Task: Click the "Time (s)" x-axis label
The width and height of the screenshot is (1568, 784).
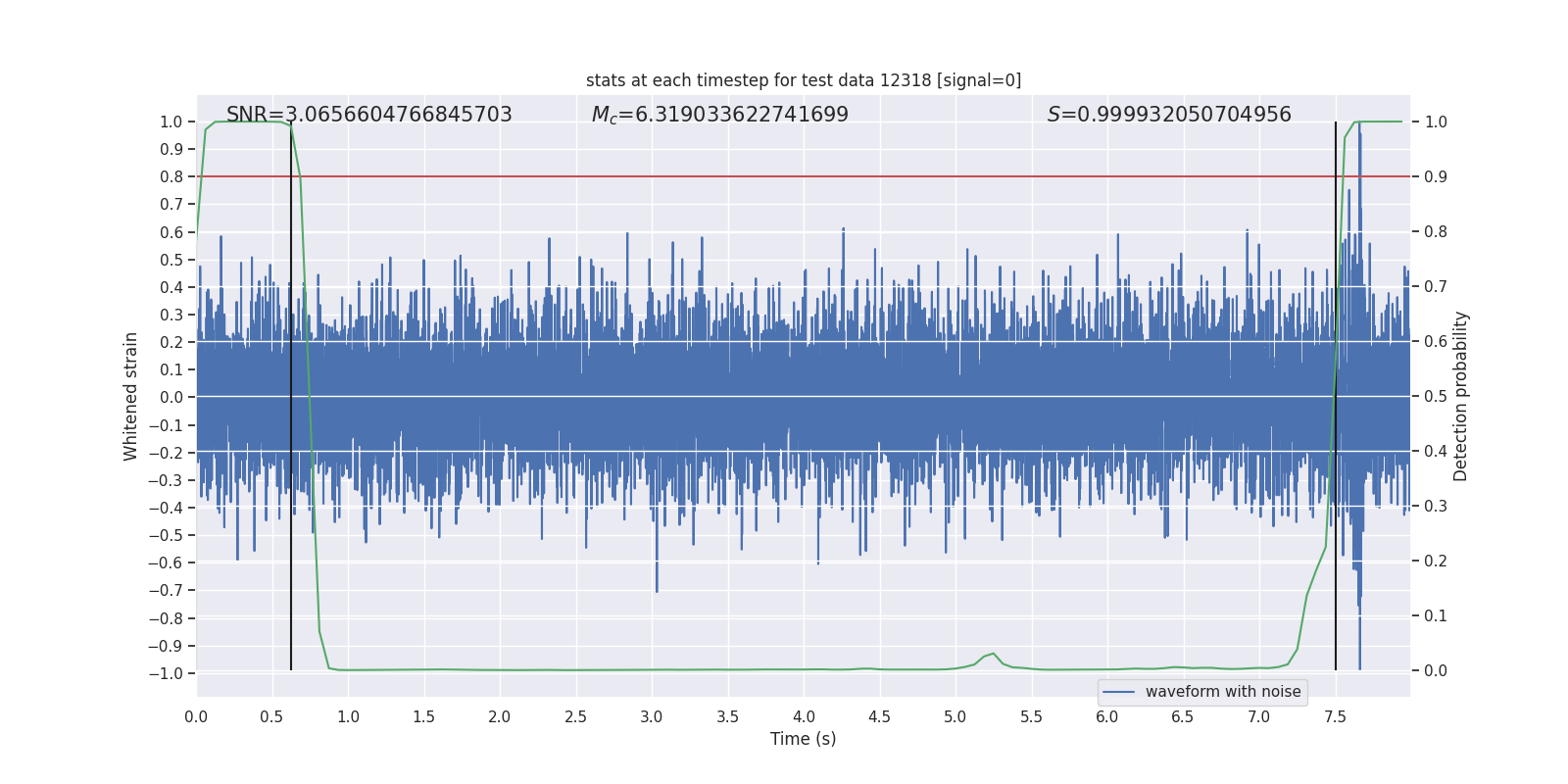Action: tap(803, 739)
